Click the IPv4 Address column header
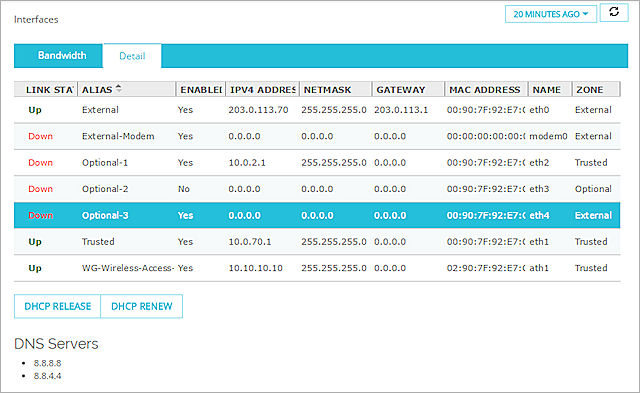640x393 pixels. point(262,89)
